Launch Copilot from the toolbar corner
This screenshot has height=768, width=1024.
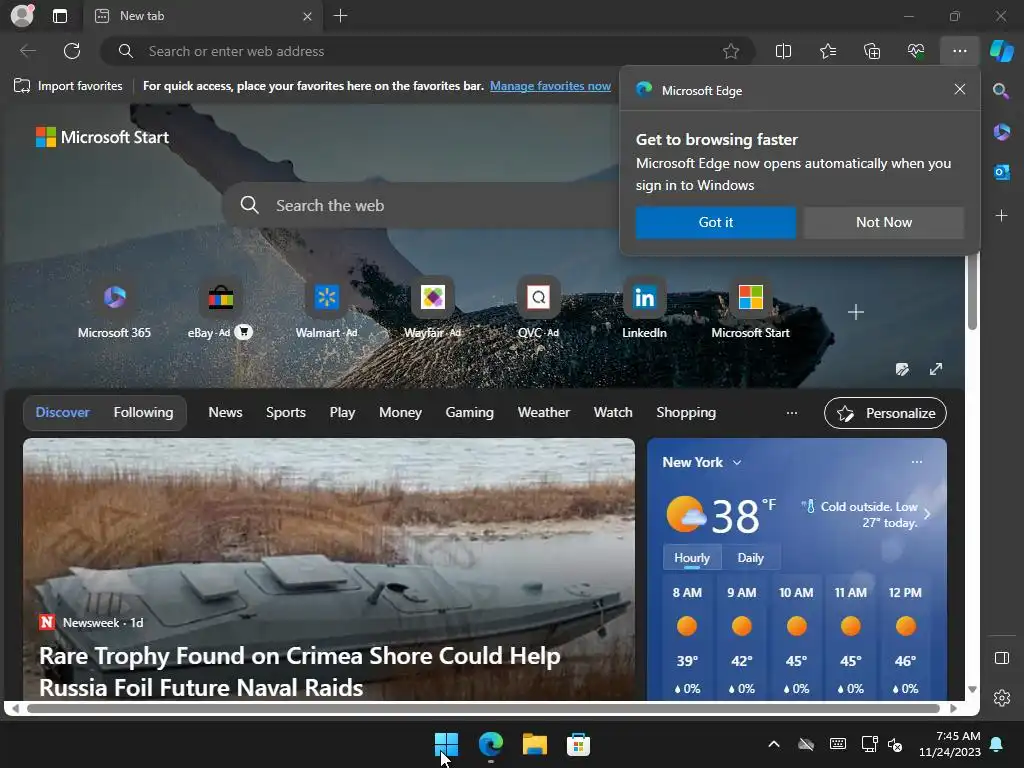point(1002,51)
